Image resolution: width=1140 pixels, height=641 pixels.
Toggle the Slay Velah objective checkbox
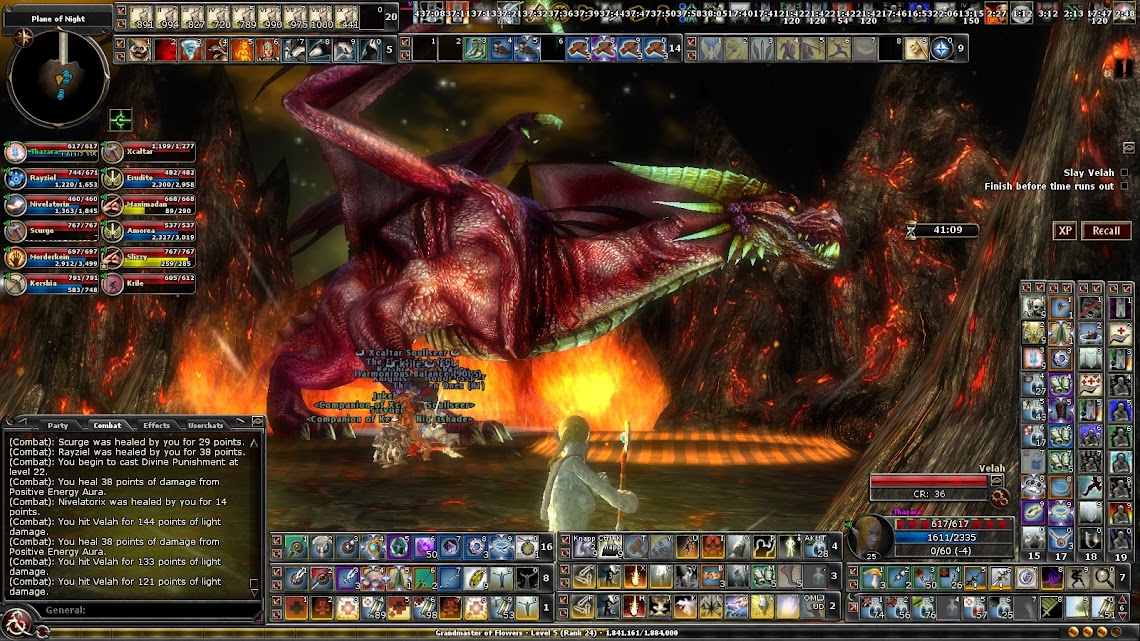tap(1124, 173)
